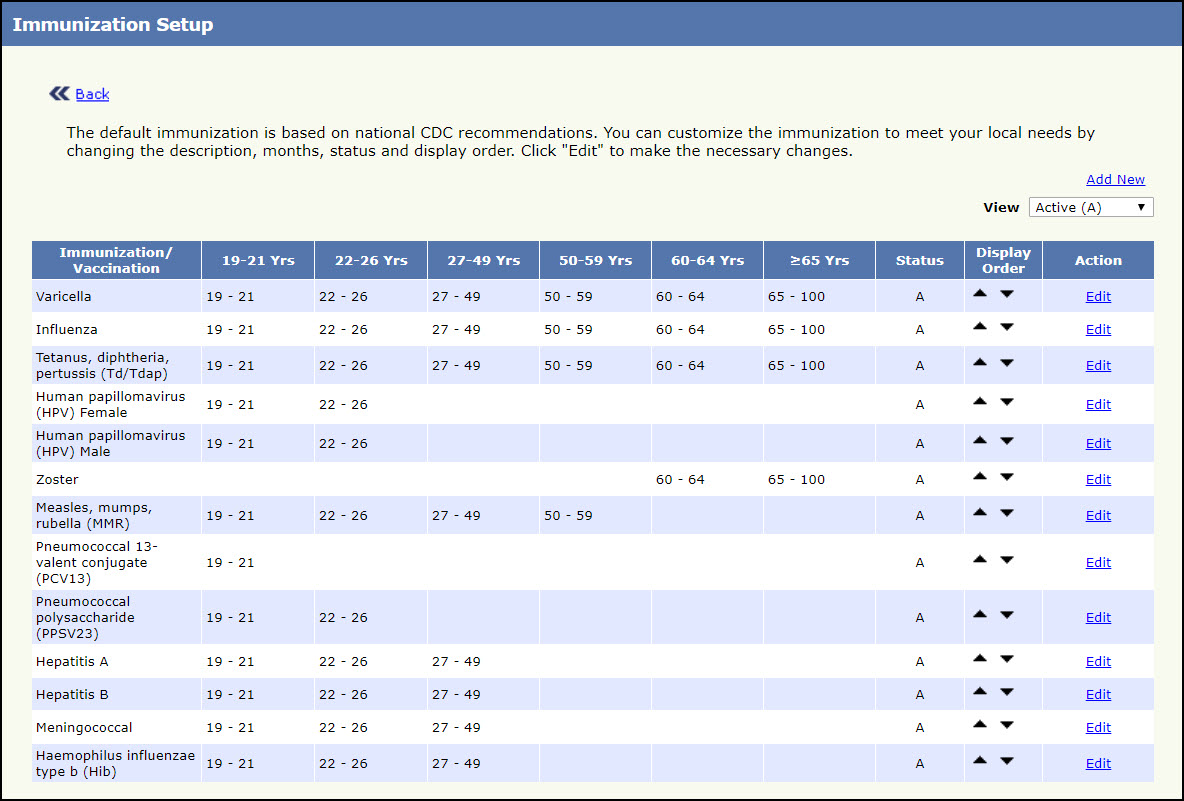The width and height of the screenshot is (1184, 801).
Task: Move PCV13 row up in order
Action: click(980, 560)
